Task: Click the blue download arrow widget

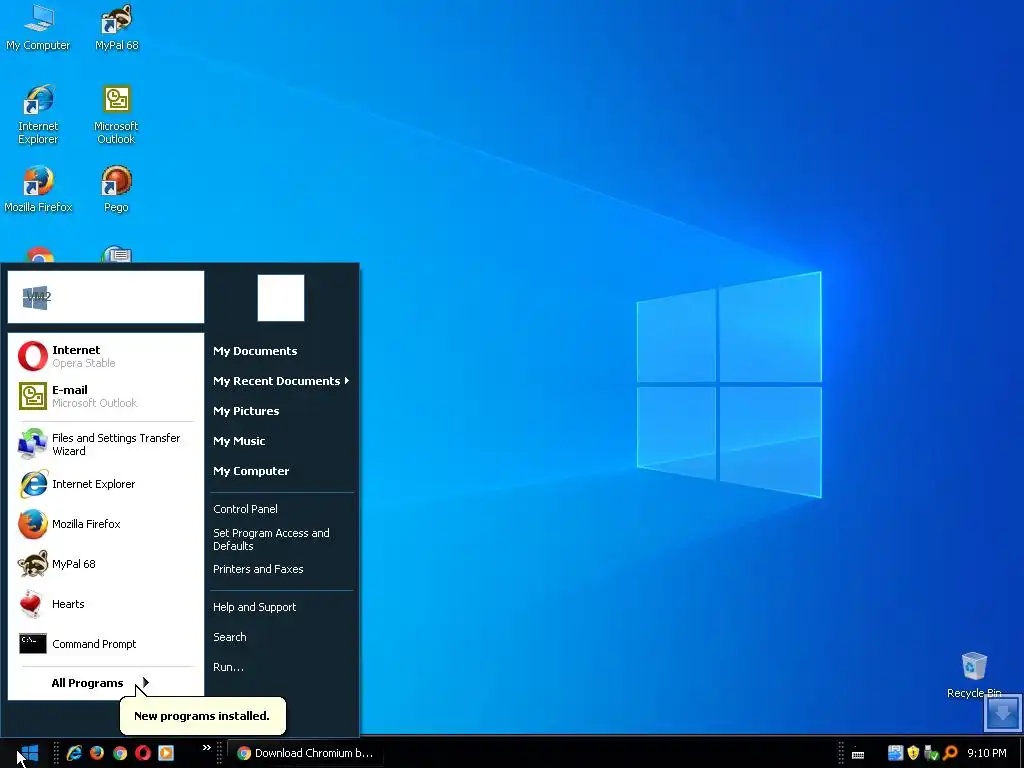Action: (x=1002, y=712)
